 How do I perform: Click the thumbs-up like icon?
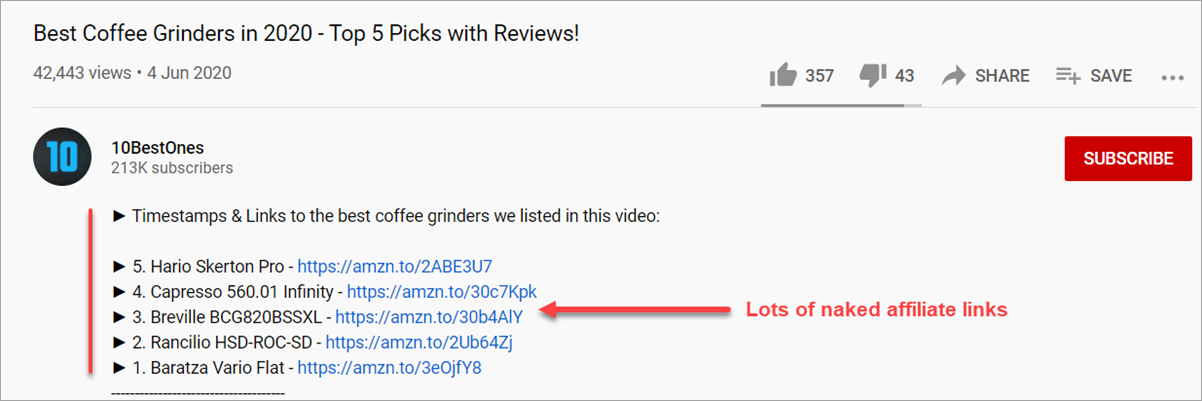pyautogui.click(x=781, y=75)
